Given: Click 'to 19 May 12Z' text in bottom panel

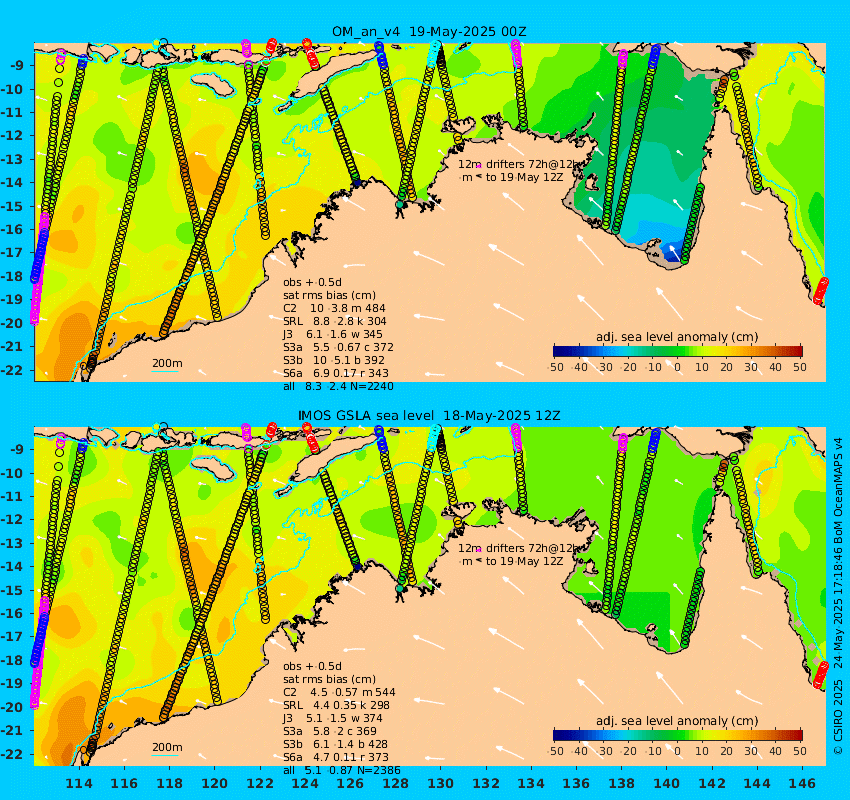Looking at the screenshot, I should pos(524,562).
